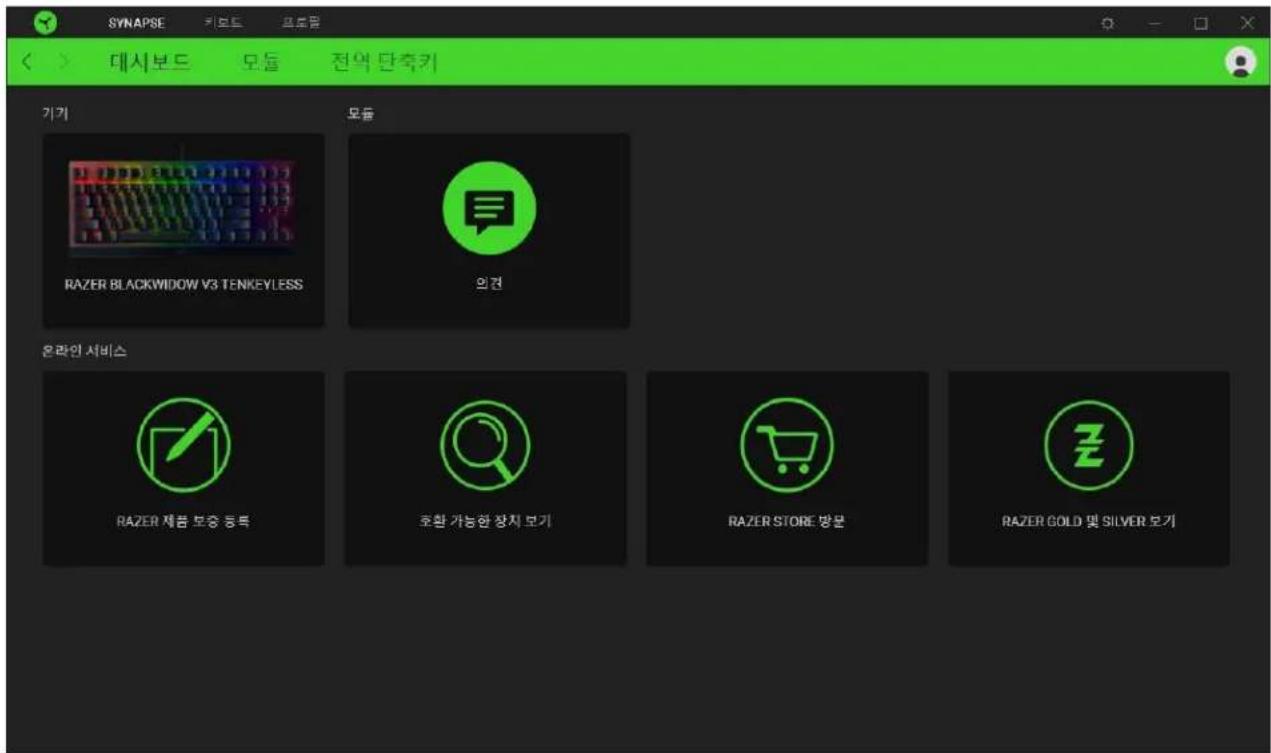Switch to the 전역 단축키 tab
The image size is (1271, 753).
[x=382, y=63]
